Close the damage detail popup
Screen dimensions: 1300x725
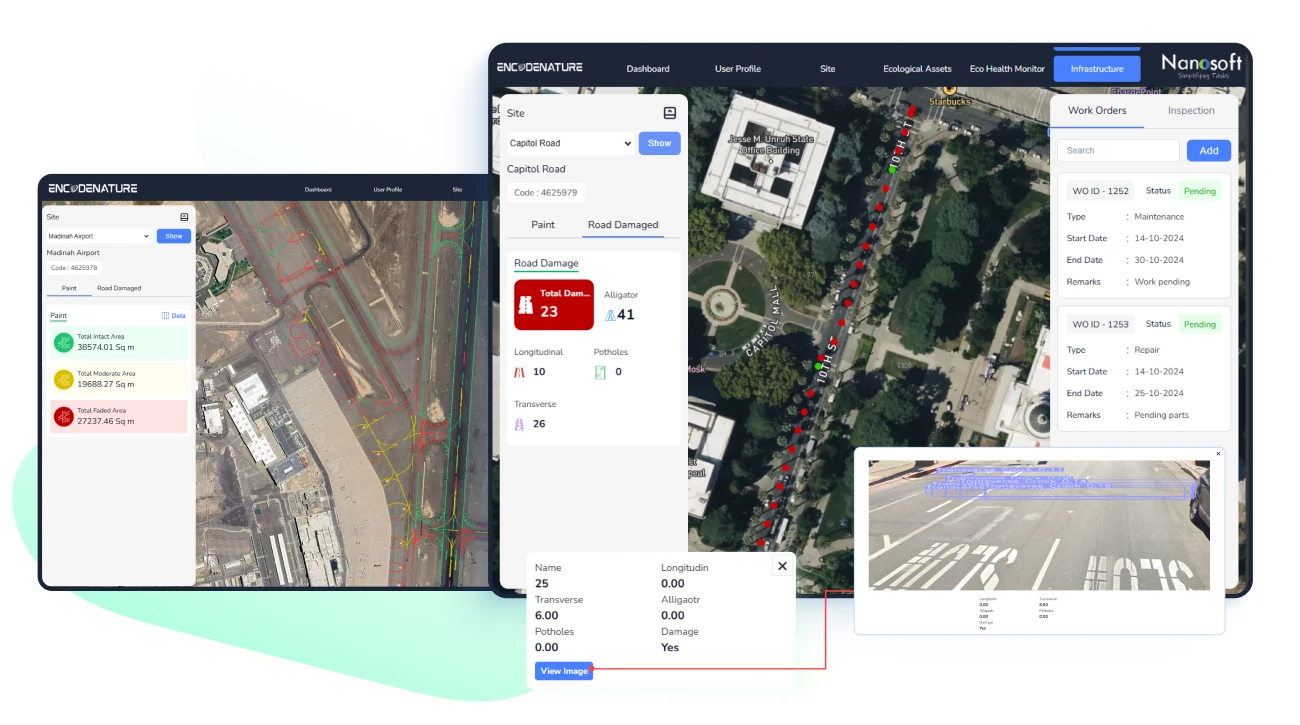coord(782,565)
